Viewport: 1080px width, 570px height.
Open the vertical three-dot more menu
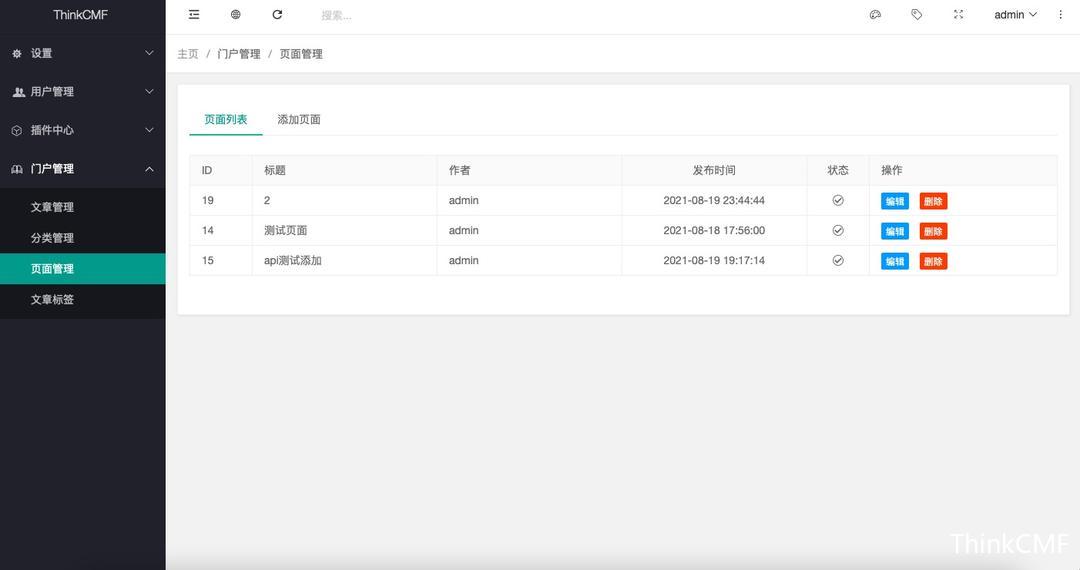click(x=1061, y=15)
